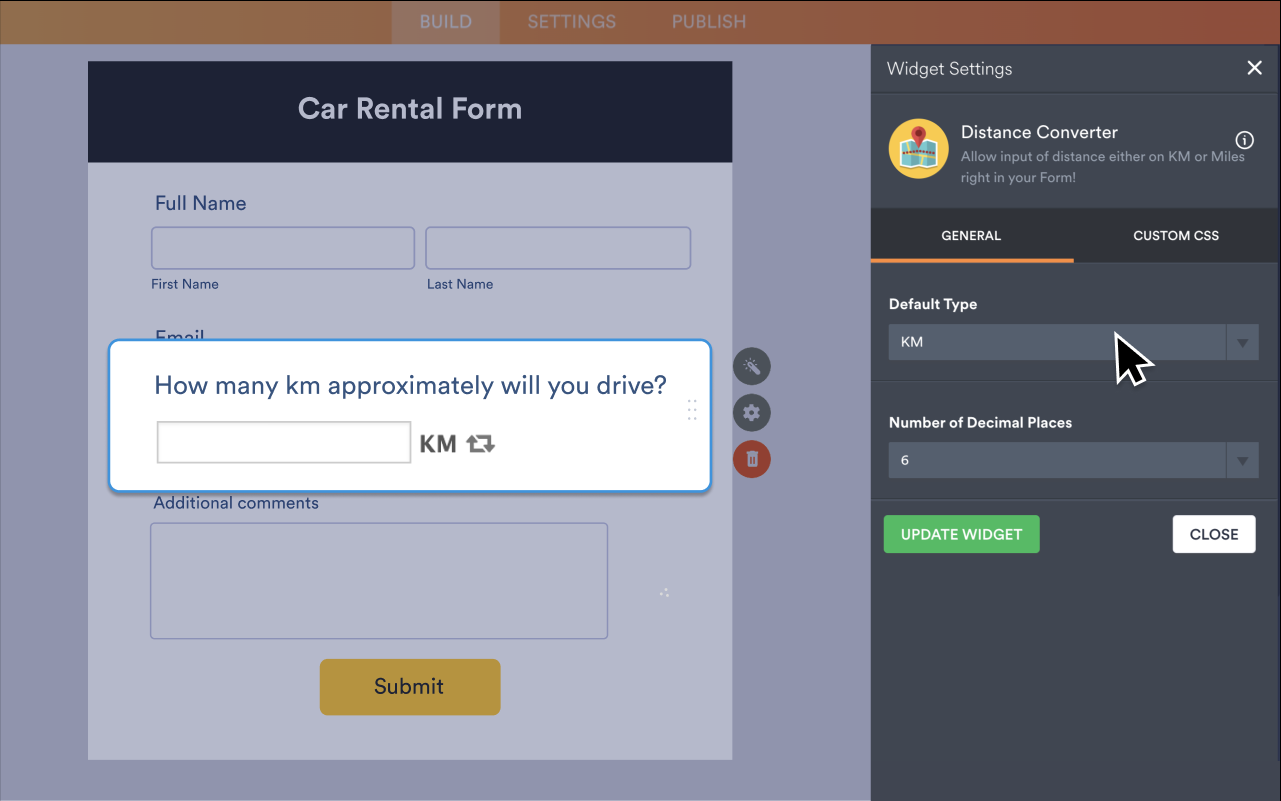Click the magic wand widget icon
This screenshot has width=1281, height=801.
(752, 367)
